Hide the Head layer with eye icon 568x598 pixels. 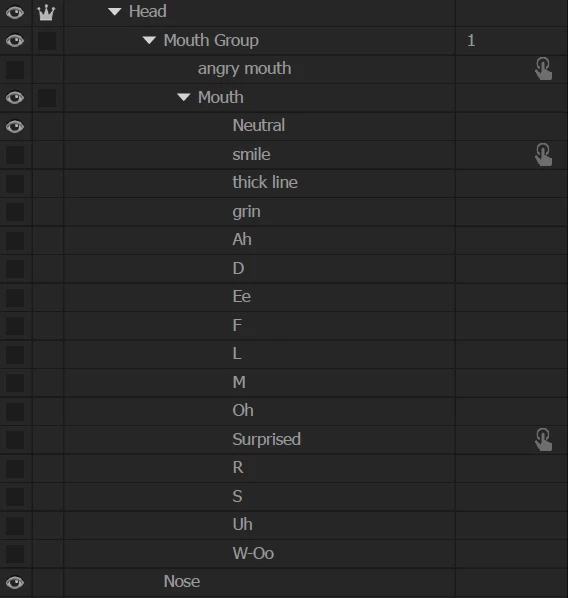pos(15,13)
